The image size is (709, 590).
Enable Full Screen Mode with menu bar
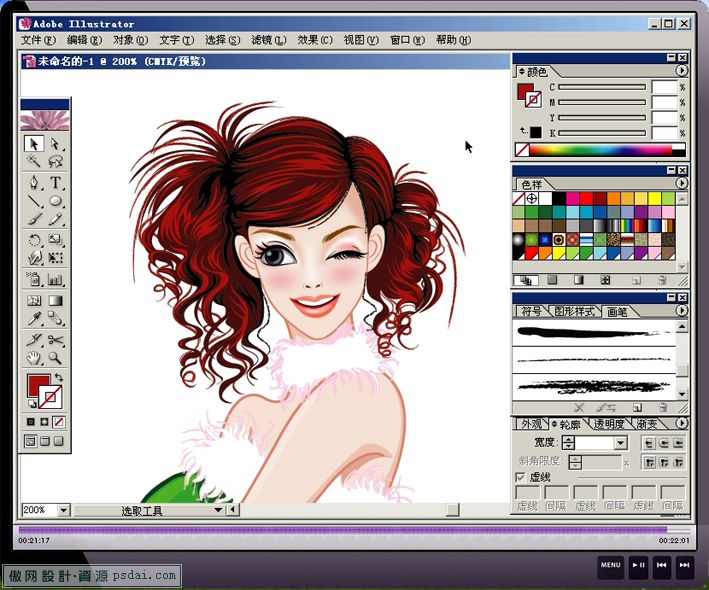pyautogui.click(x=44, y=441)
